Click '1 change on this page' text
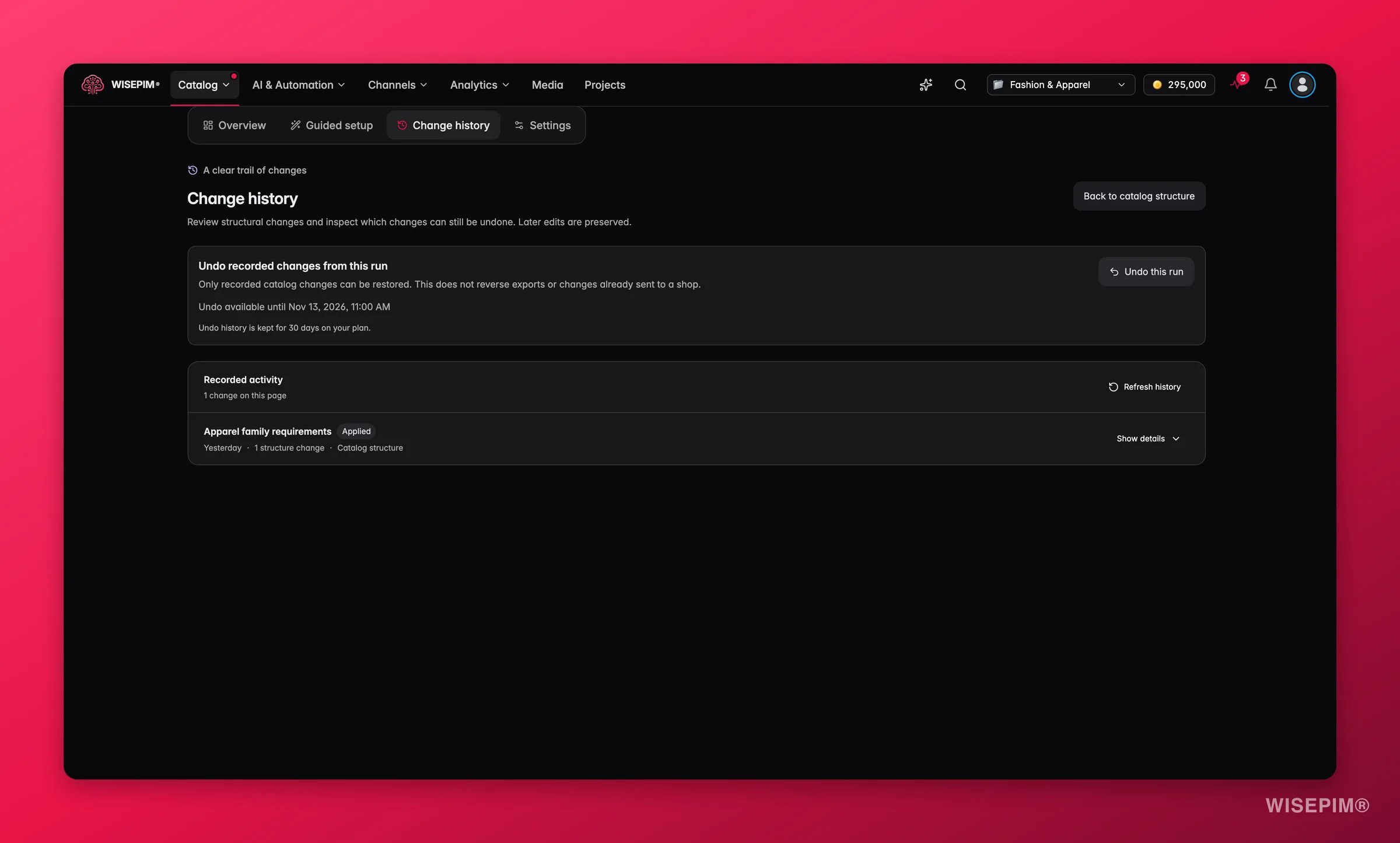 [245, 396]
